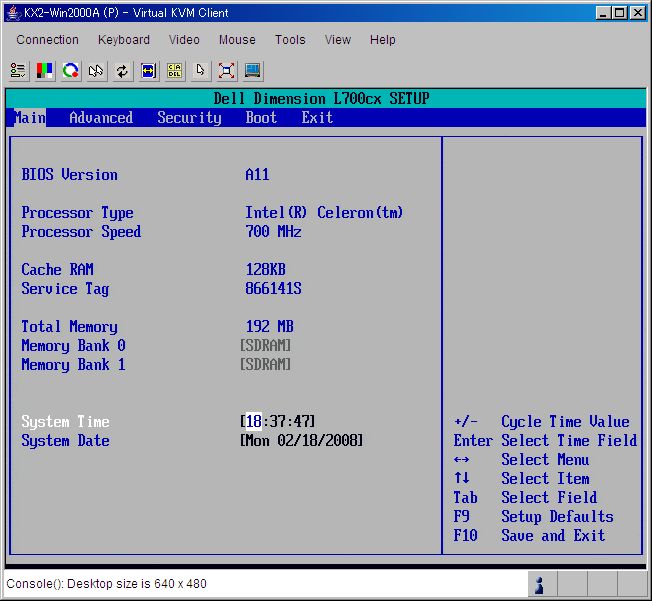
Task: Open the connection properties toolbar icon
Action: pos(18,71)
